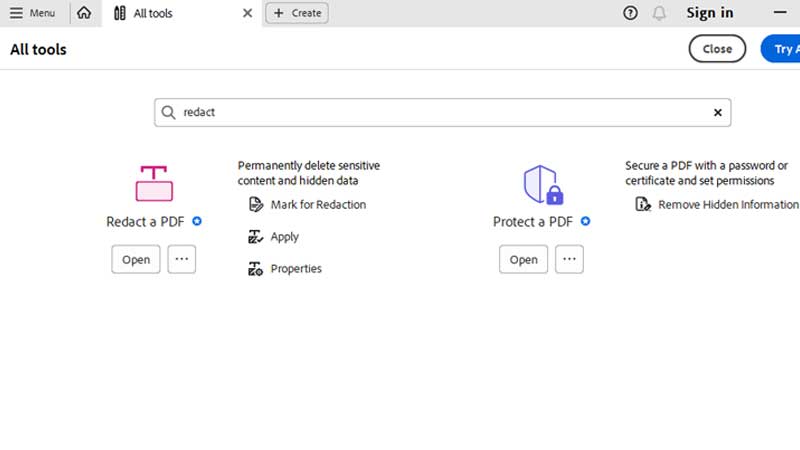Toggle blue badge next to Redact a PDF

[x=197, y=221]
